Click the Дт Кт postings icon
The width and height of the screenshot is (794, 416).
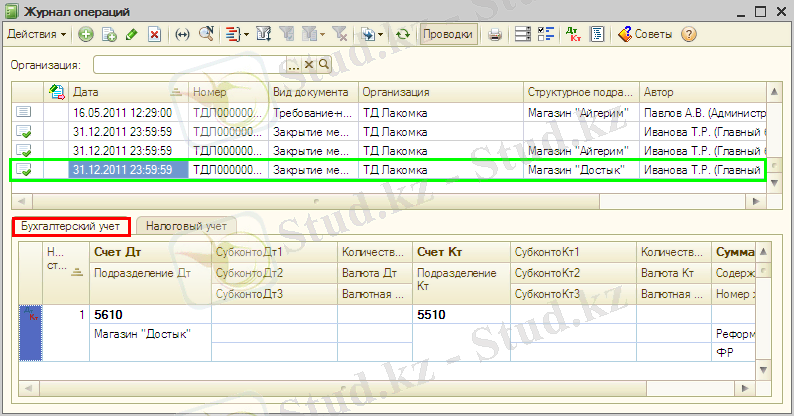573,34
